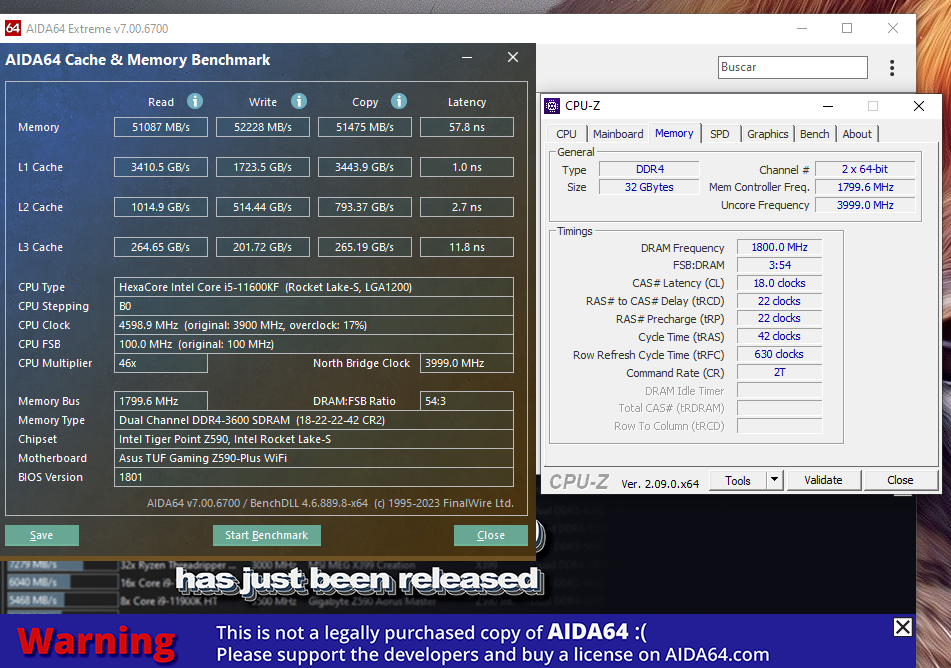Click the CAS# Latency value 18.0 clocks

click(779, 283)
